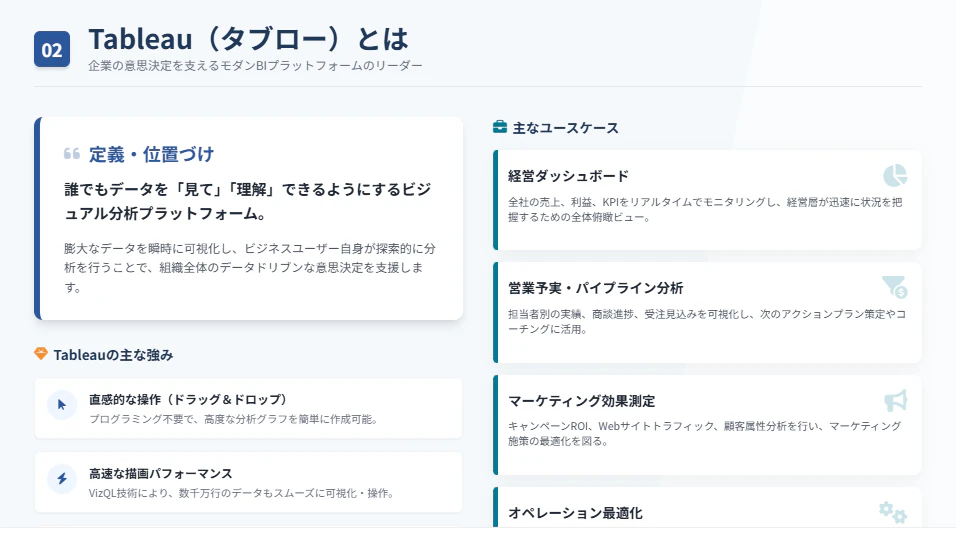This screenshot has width=956, height=535.
Task: Click the 主なユースケース heading
Action: [566, 127]
